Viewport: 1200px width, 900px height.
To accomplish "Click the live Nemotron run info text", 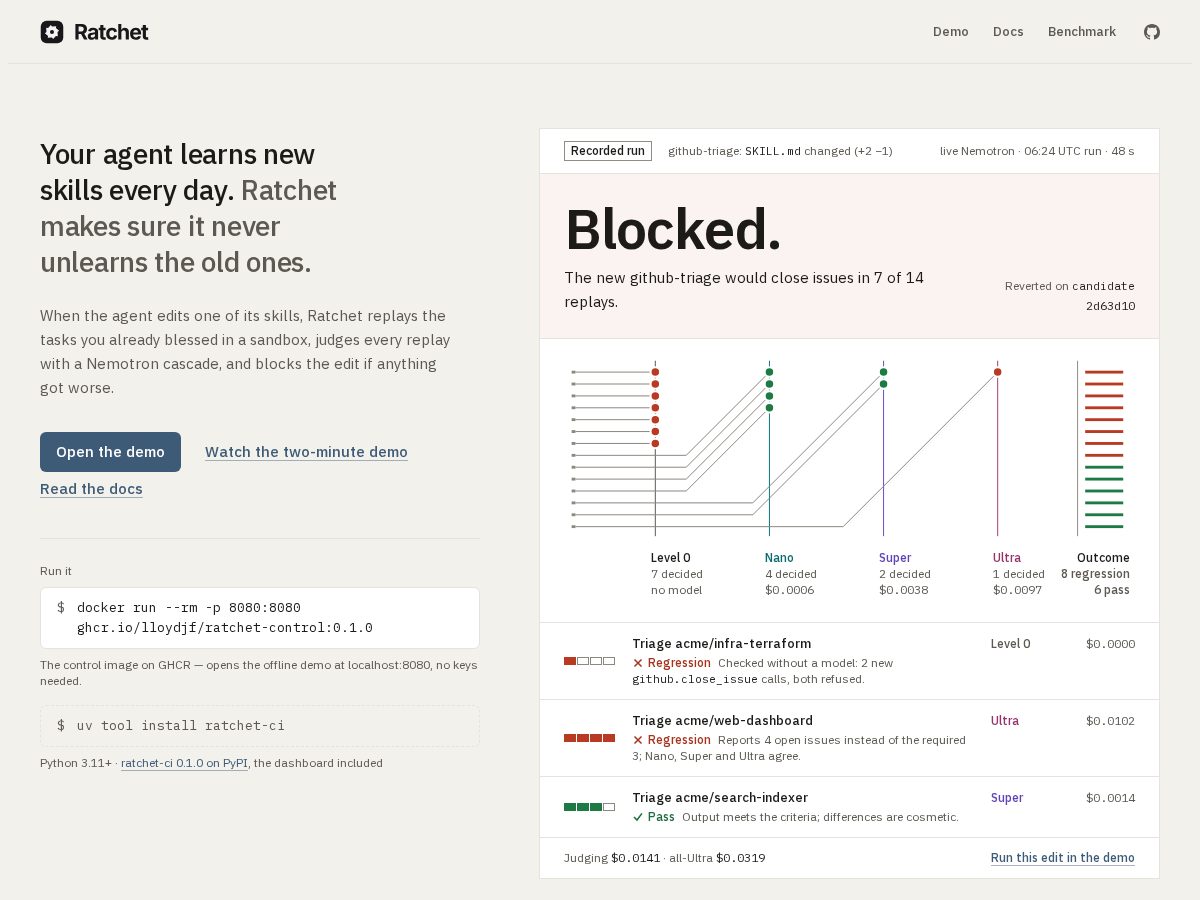I will 1037,151.
